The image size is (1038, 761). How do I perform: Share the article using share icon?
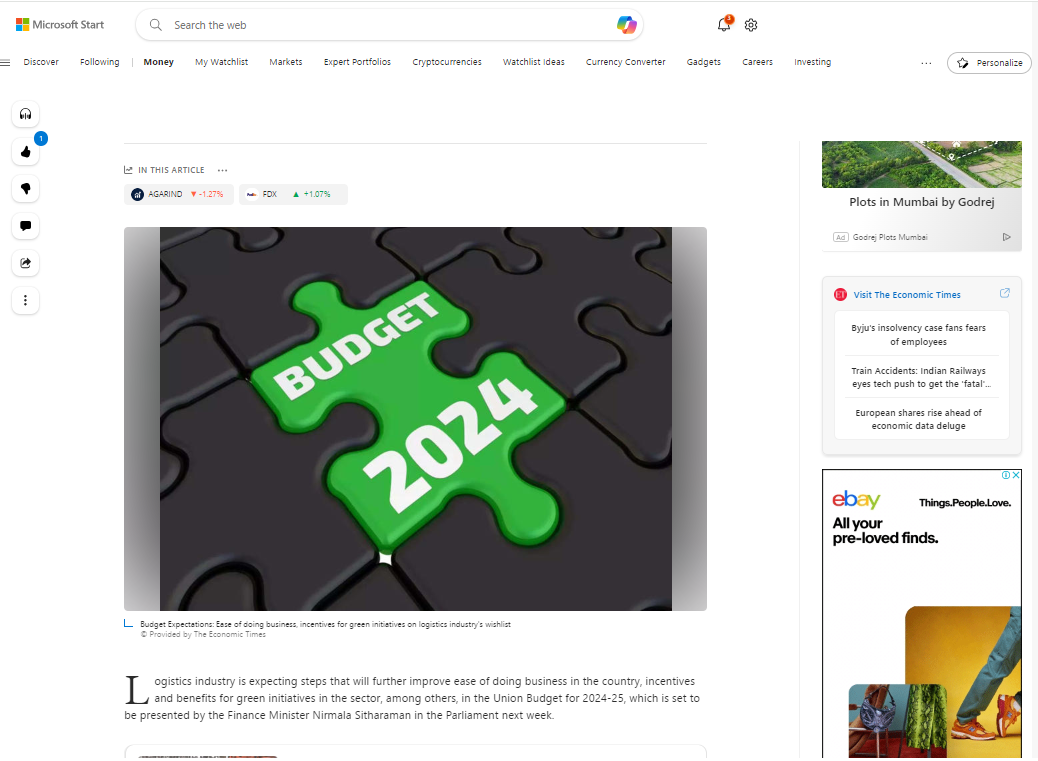pyautogui.click(x=25, y=263)
